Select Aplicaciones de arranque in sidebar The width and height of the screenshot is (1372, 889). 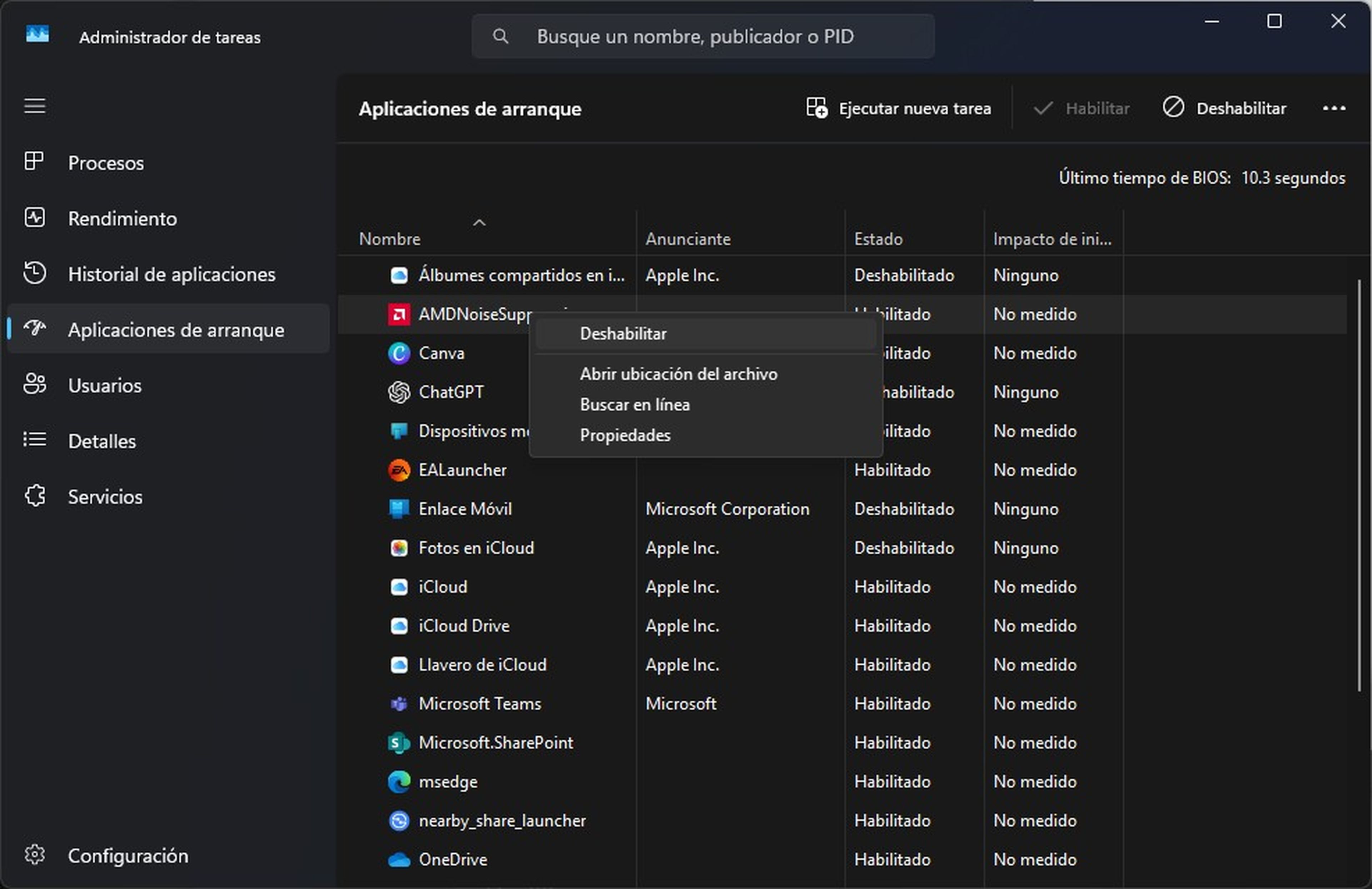168,329
